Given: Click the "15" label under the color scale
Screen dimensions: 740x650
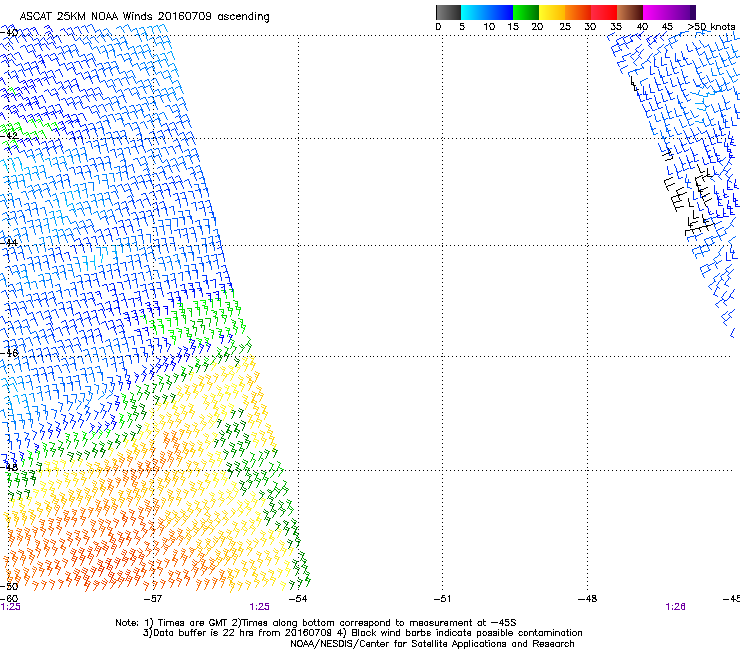Looking at the screenshot, I should [x=513, y=27].
